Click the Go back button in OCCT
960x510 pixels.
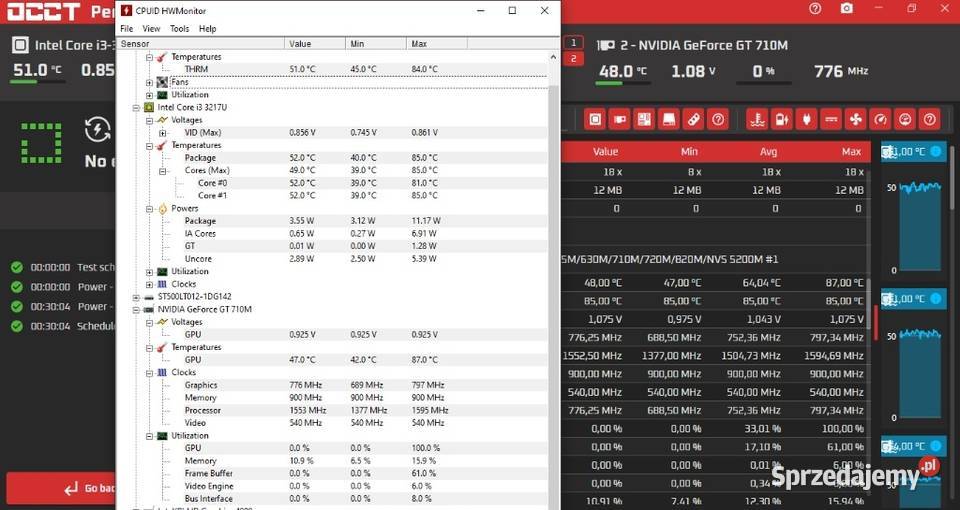pos(61,488)
